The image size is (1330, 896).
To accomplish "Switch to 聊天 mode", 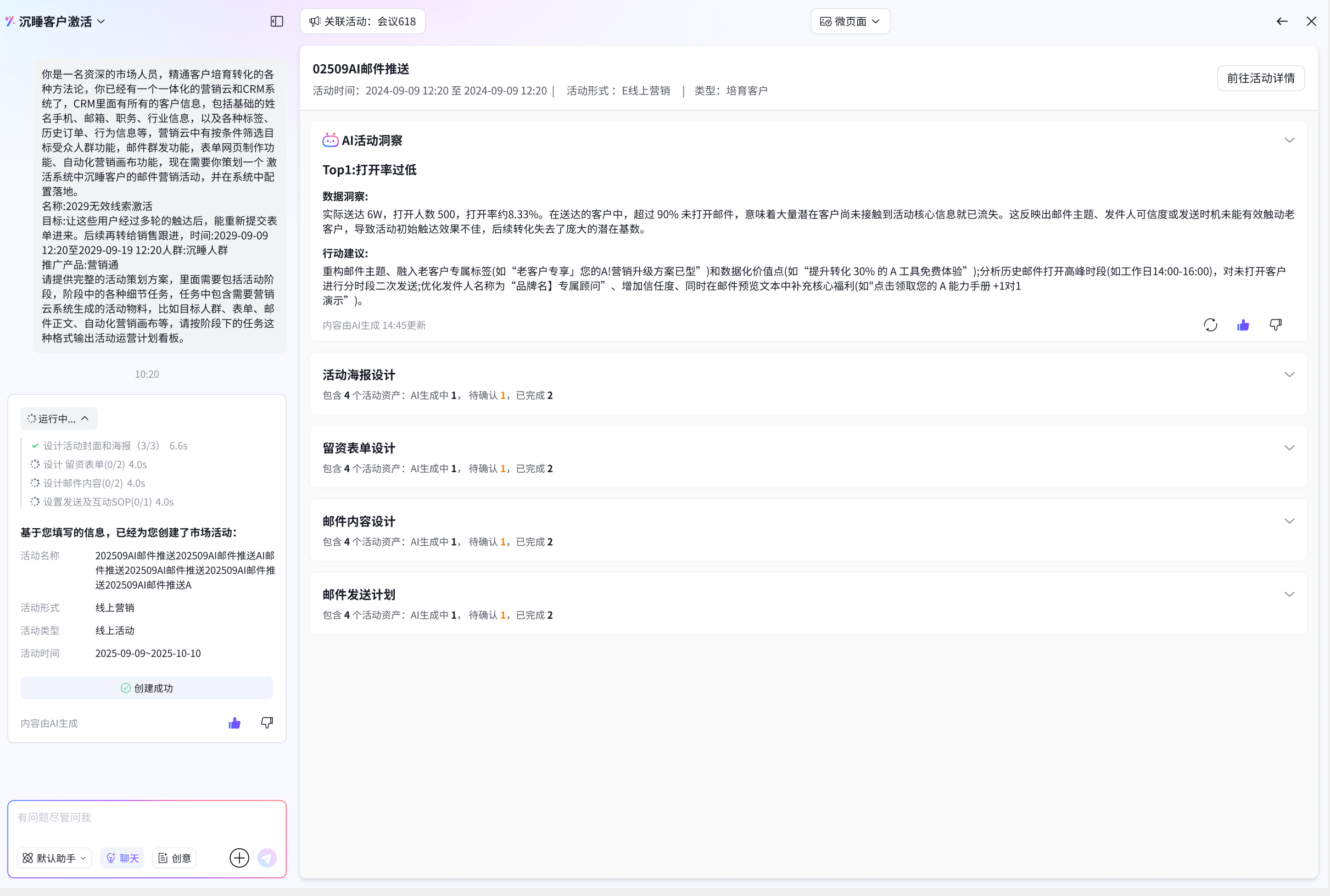I will tap(122, 858).
